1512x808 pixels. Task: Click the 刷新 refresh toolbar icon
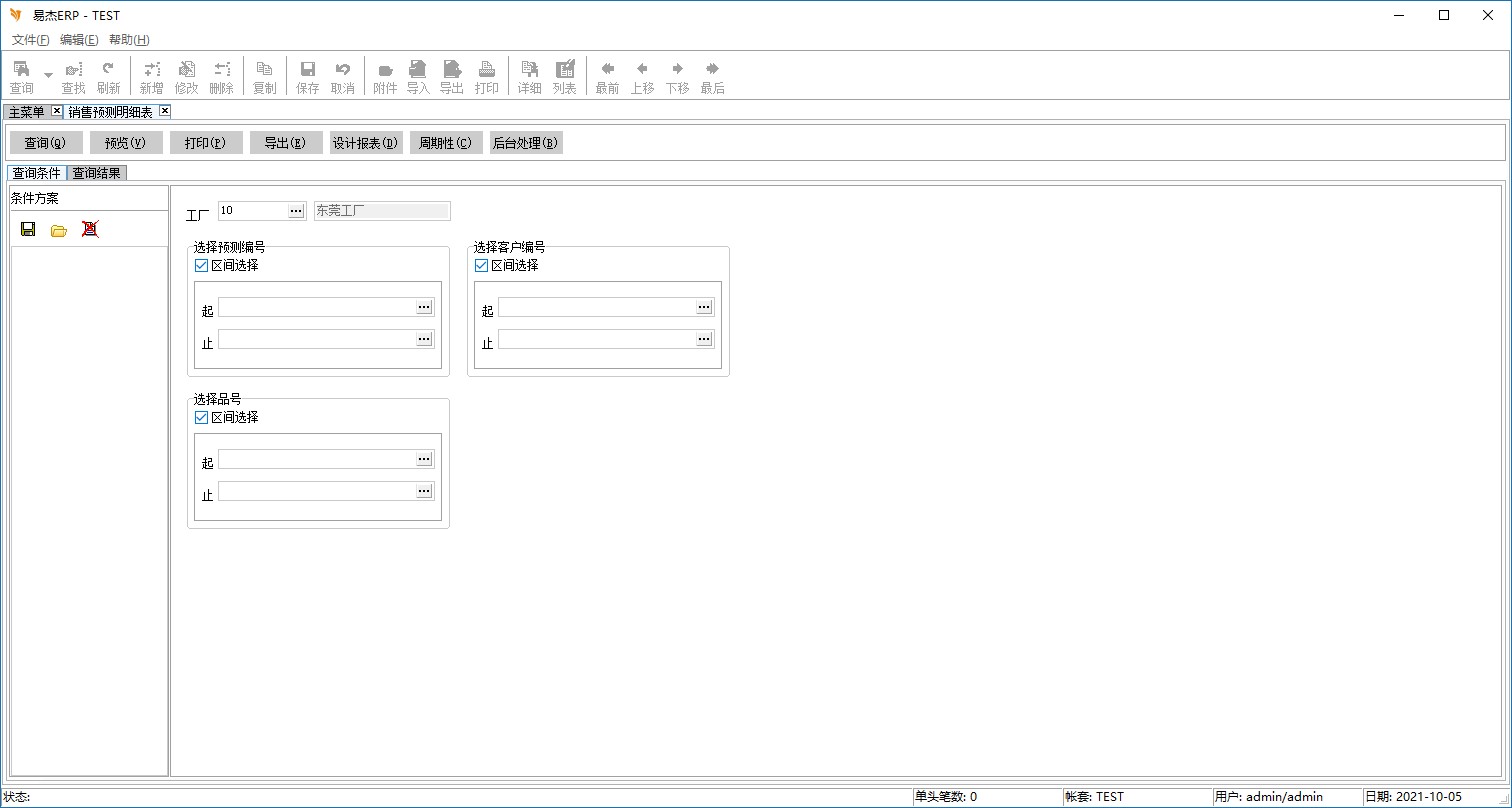[x=108, y=76]
